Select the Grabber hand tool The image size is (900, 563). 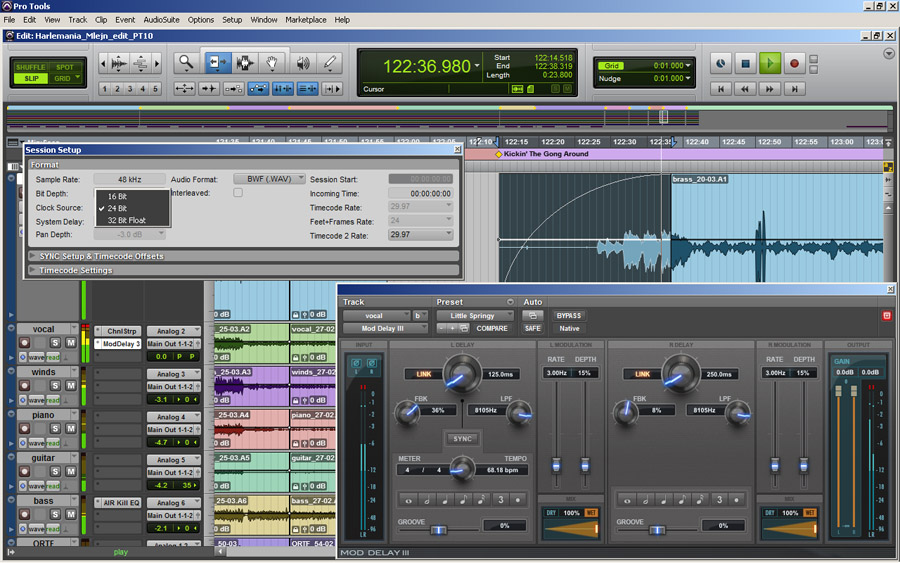tap(273, 63)
